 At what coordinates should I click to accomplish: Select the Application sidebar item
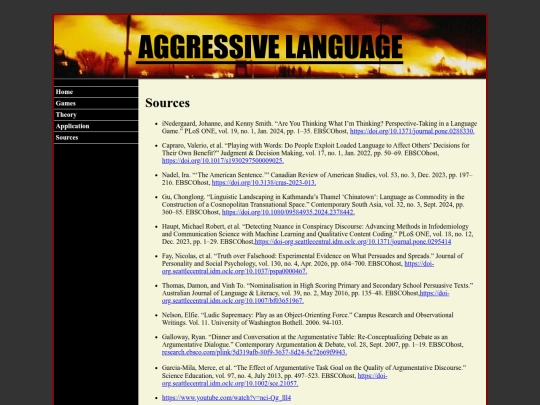96,126
